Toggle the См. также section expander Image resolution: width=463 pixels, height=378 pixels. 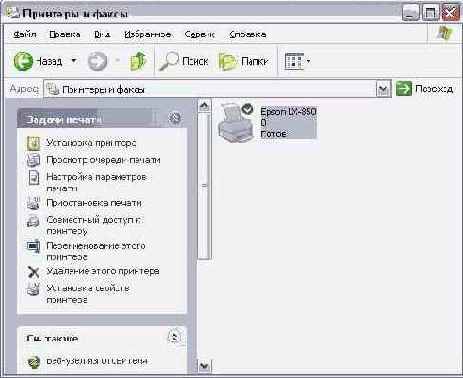point(174,337)
